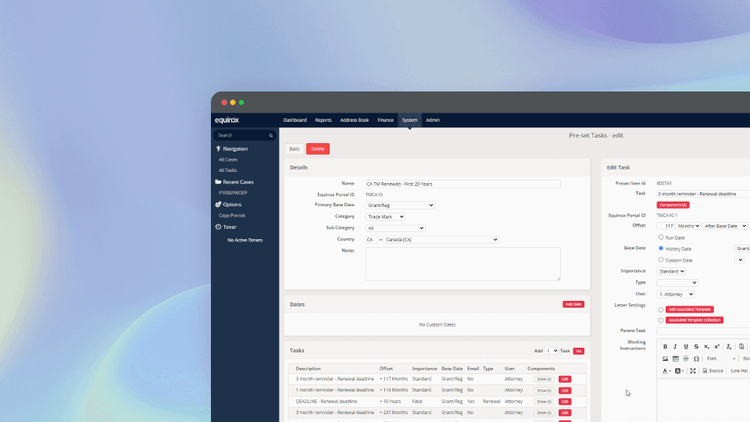The height and width of the screenshot is (422, 750).
Task: Click the equinox logo
Action: pyautogui.click(x=227, y=120)
